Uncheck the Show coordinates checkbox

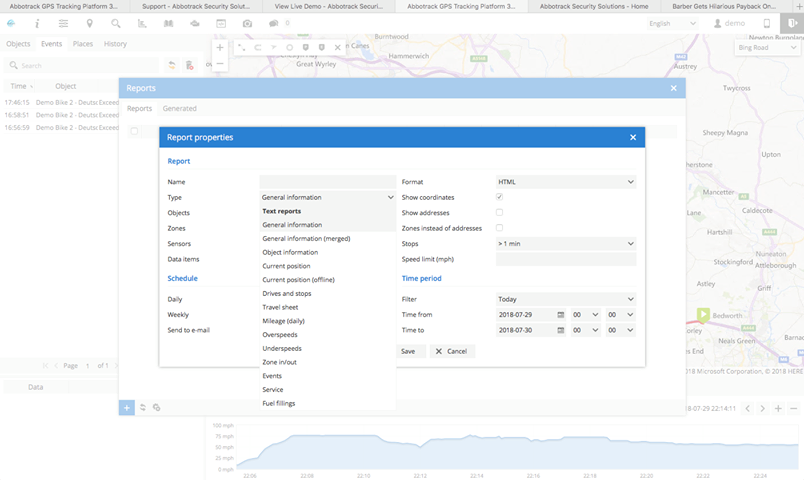pyautogui.click(x=500, y=197)
